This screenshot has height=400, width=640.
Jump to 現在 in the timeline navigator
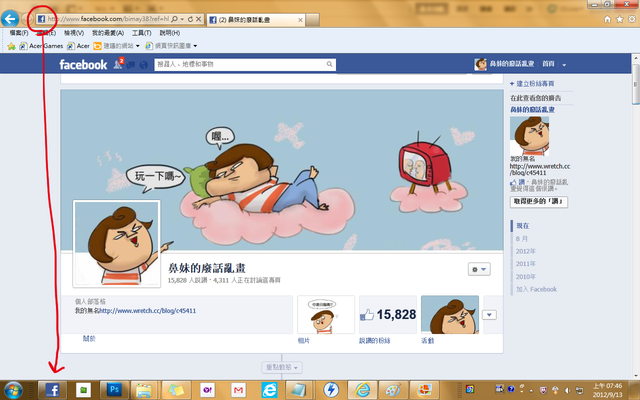[522, 226]
